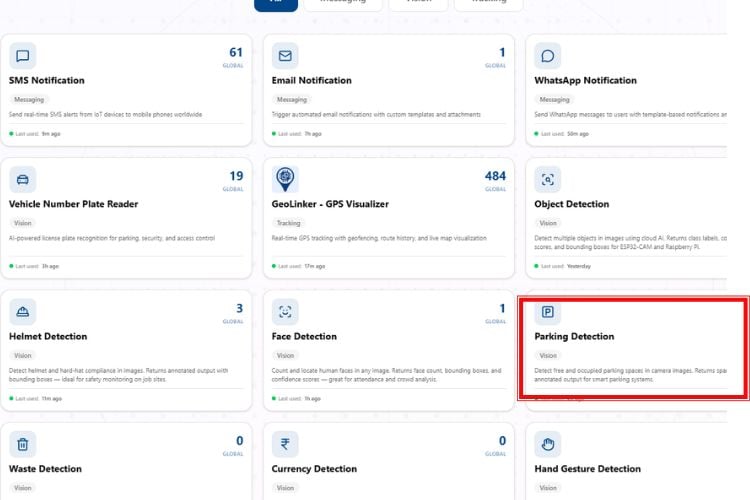
Task: Click the 1 global count on Email Notification
Action: tap(502, 52)
